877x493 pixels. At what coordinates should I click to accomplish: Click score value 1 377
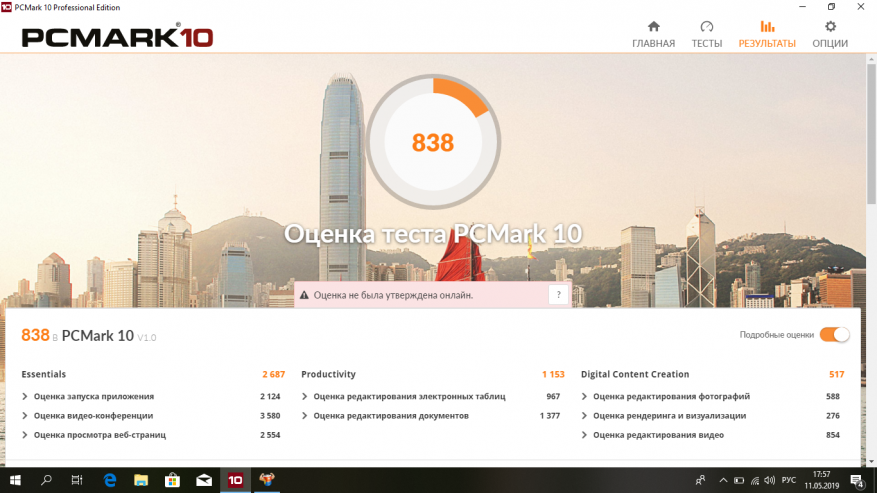[550, 416]
